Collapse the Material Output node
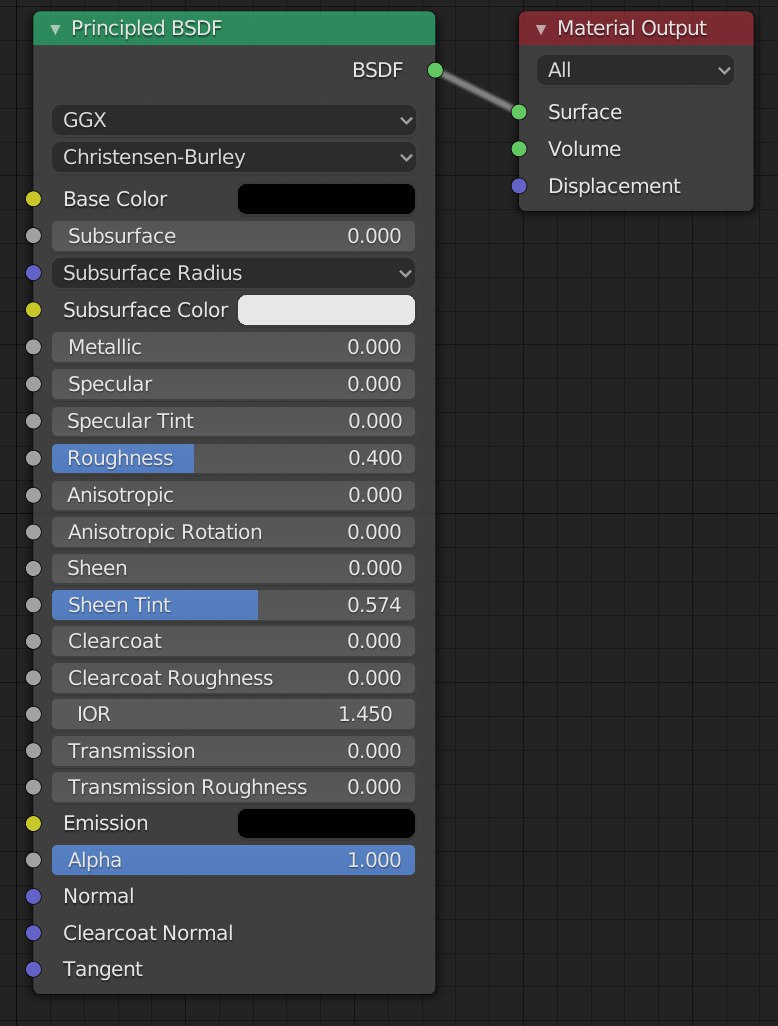This screenshot has height=1026, width=778. coord(540,29)
